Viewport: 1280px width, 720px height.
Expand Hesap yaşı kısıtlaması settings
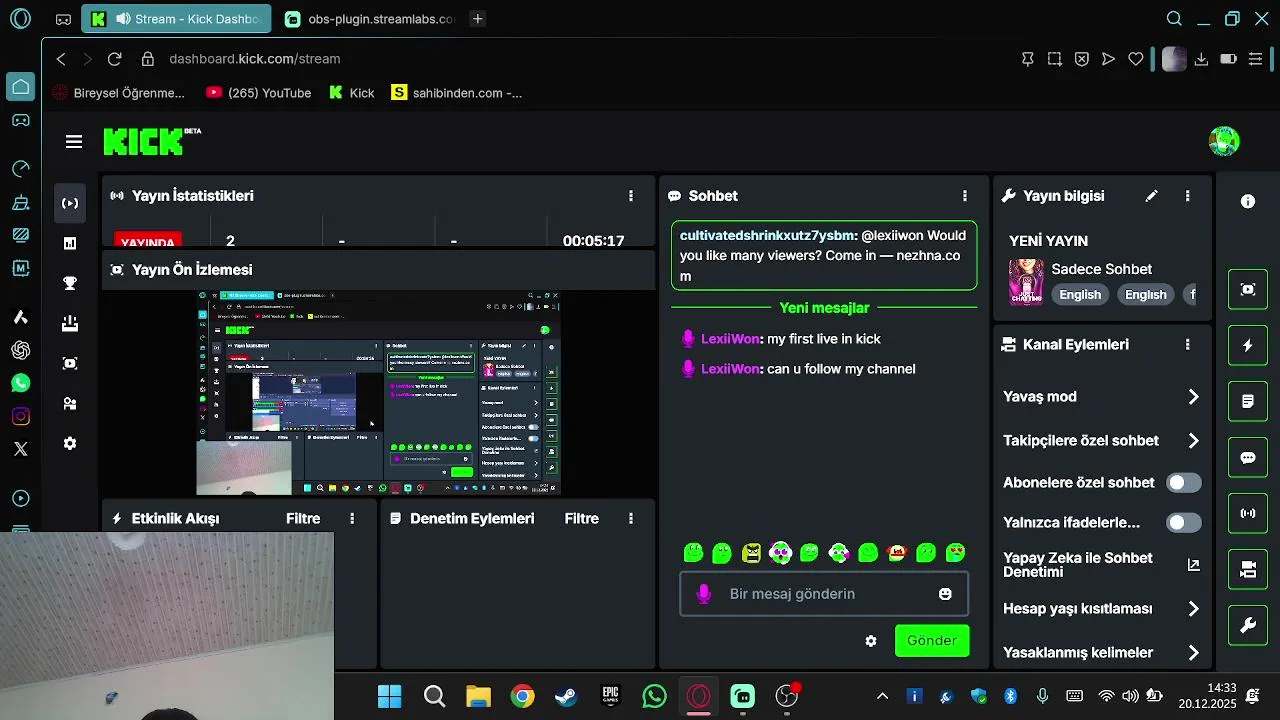pos(1193,609)
